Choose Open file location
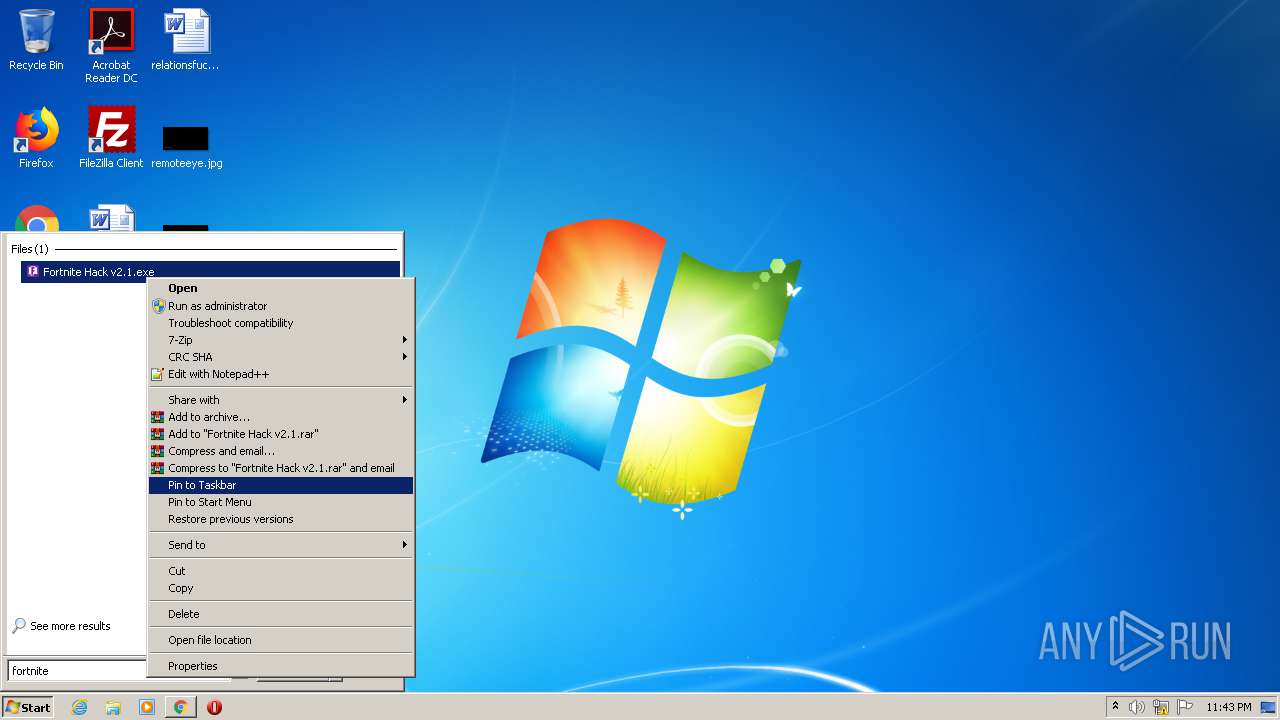Image resolution: width=1280 pixels, height=720 pixels. [x=281, y=640]
